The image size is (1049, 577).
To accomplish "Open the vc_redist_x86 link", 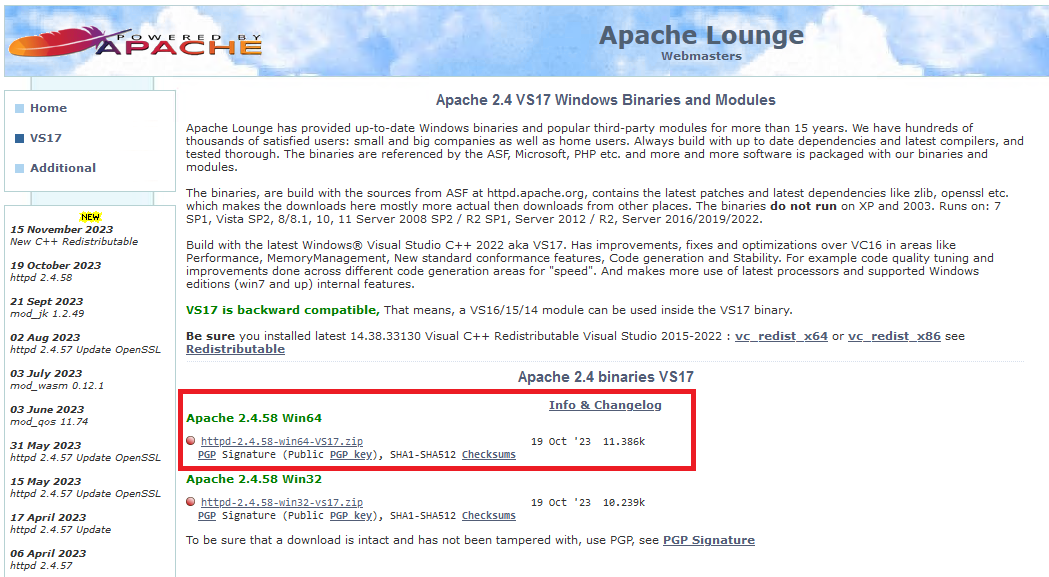I will pyautogui.click(x=893, y=336).
